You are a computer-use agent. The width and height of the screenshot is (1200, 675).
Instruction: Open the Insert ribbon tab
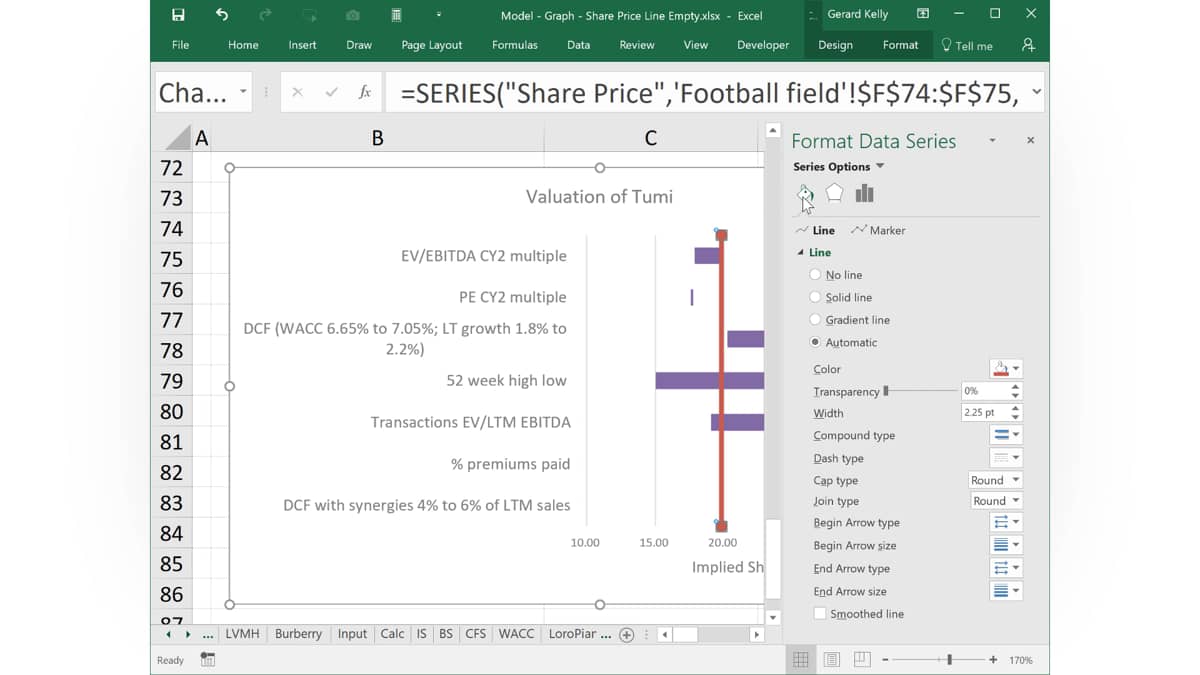click(302, 45)
